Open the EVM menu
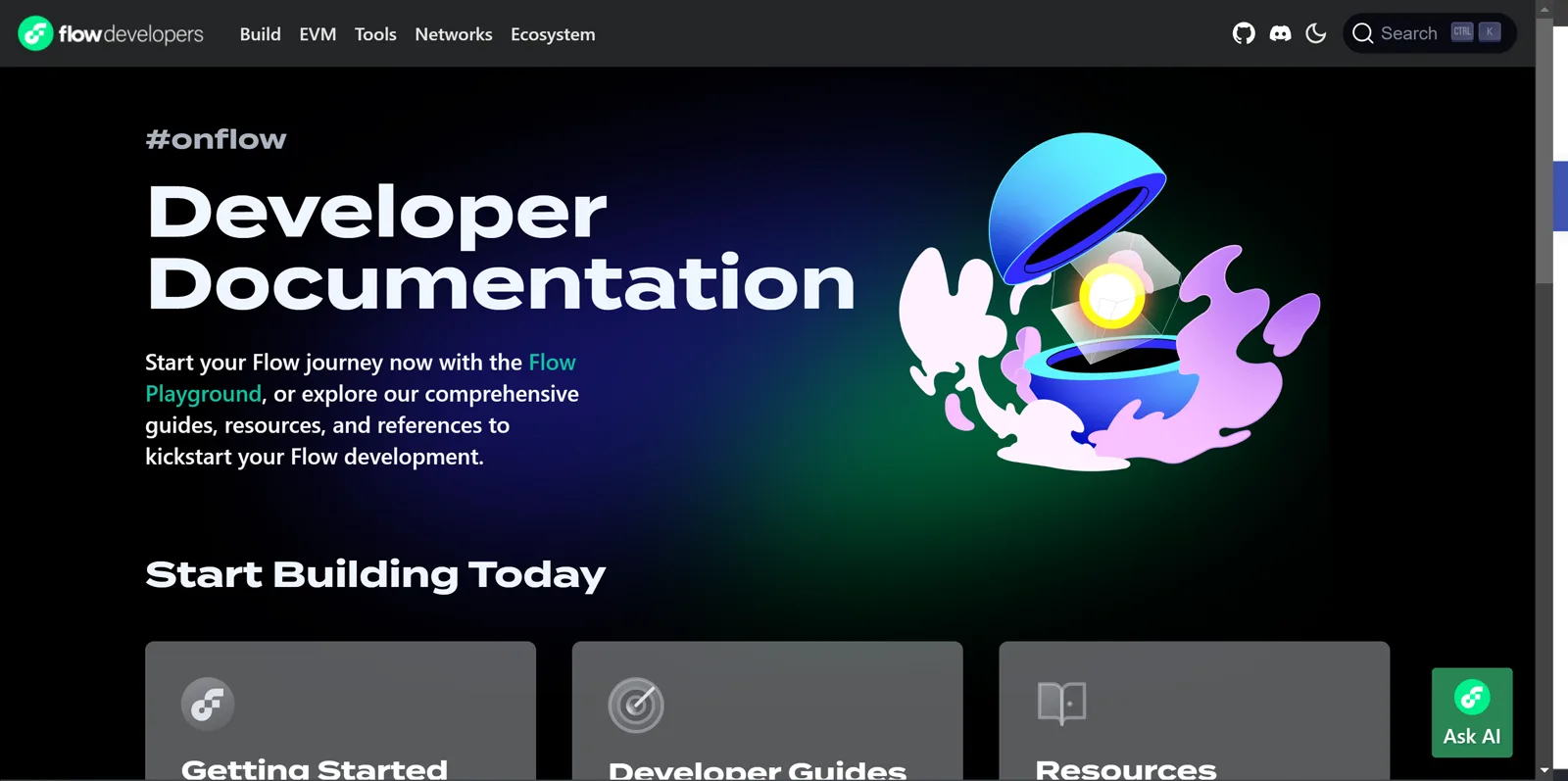Viewport: 1568px width, 781px height. 318,34
